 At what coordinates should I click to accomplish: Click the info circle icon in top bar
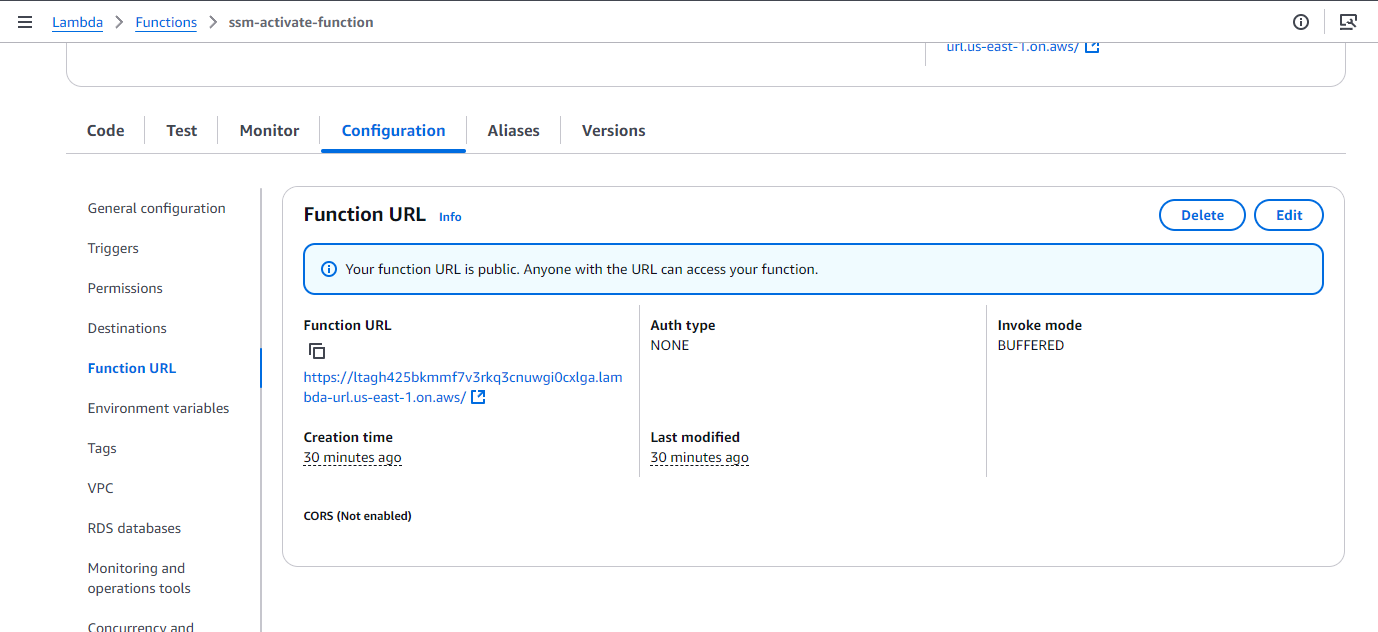click(x=1301, y=22)
